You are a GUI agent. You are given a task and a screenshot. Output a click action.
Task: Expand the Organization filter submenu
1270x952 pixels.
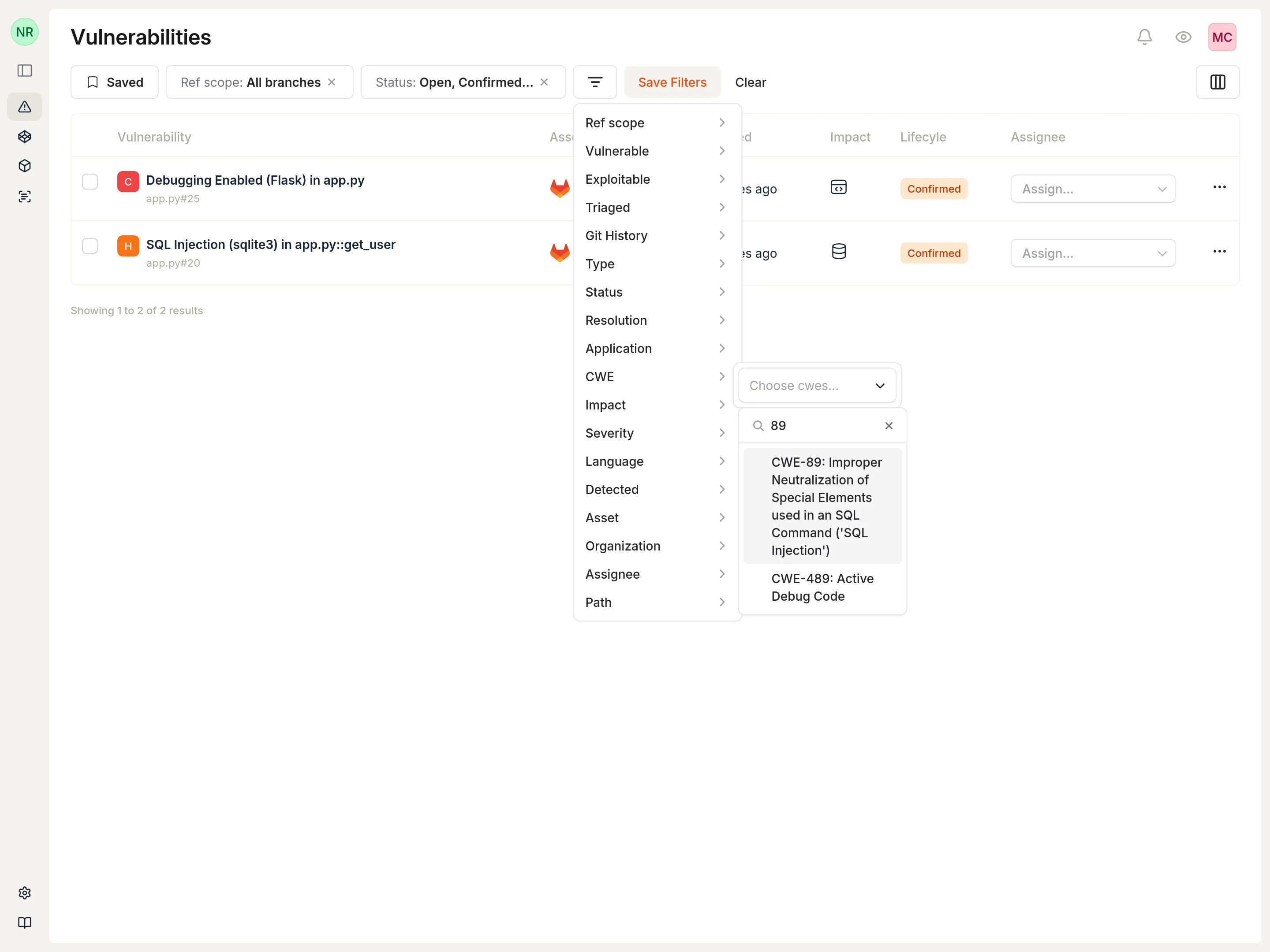(x=657, y=546)
